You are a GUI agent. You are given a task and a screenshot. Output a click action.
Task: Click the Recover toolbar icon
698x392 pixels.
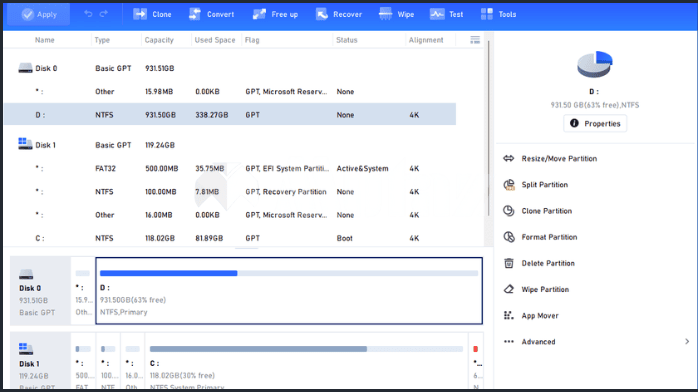coord(322,14)
